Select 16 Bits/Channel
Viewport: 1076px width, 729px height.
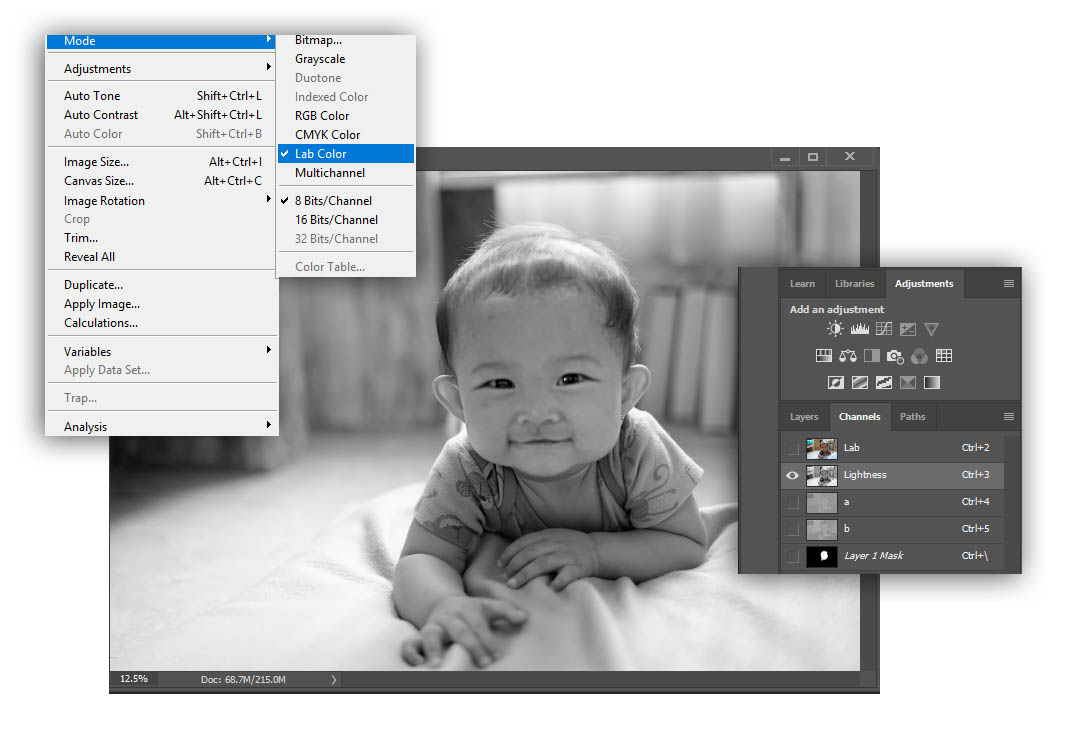coord(346,220)
